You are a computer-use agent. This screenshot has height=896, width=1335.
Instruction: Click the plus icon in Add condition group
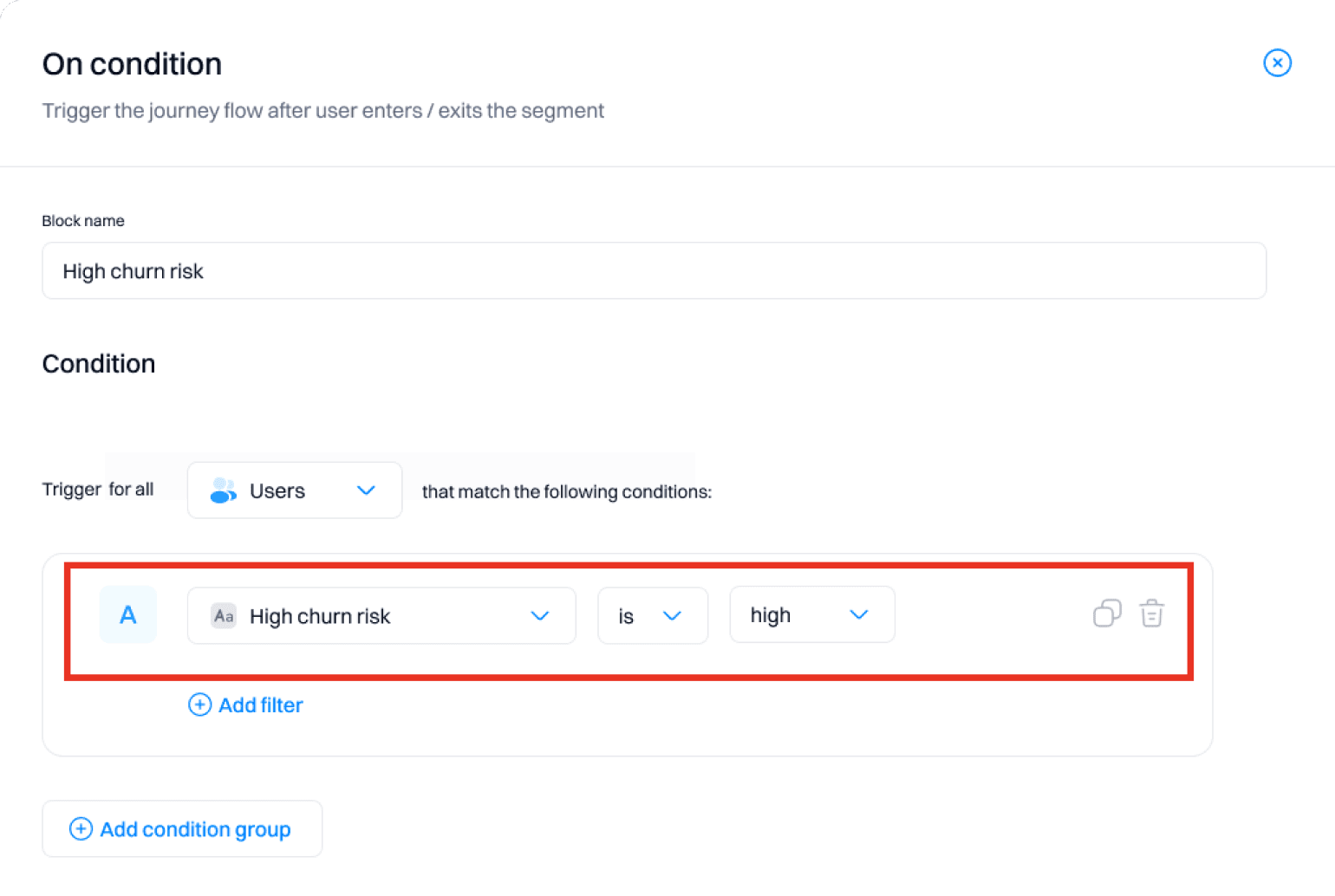tap(81, 829)
